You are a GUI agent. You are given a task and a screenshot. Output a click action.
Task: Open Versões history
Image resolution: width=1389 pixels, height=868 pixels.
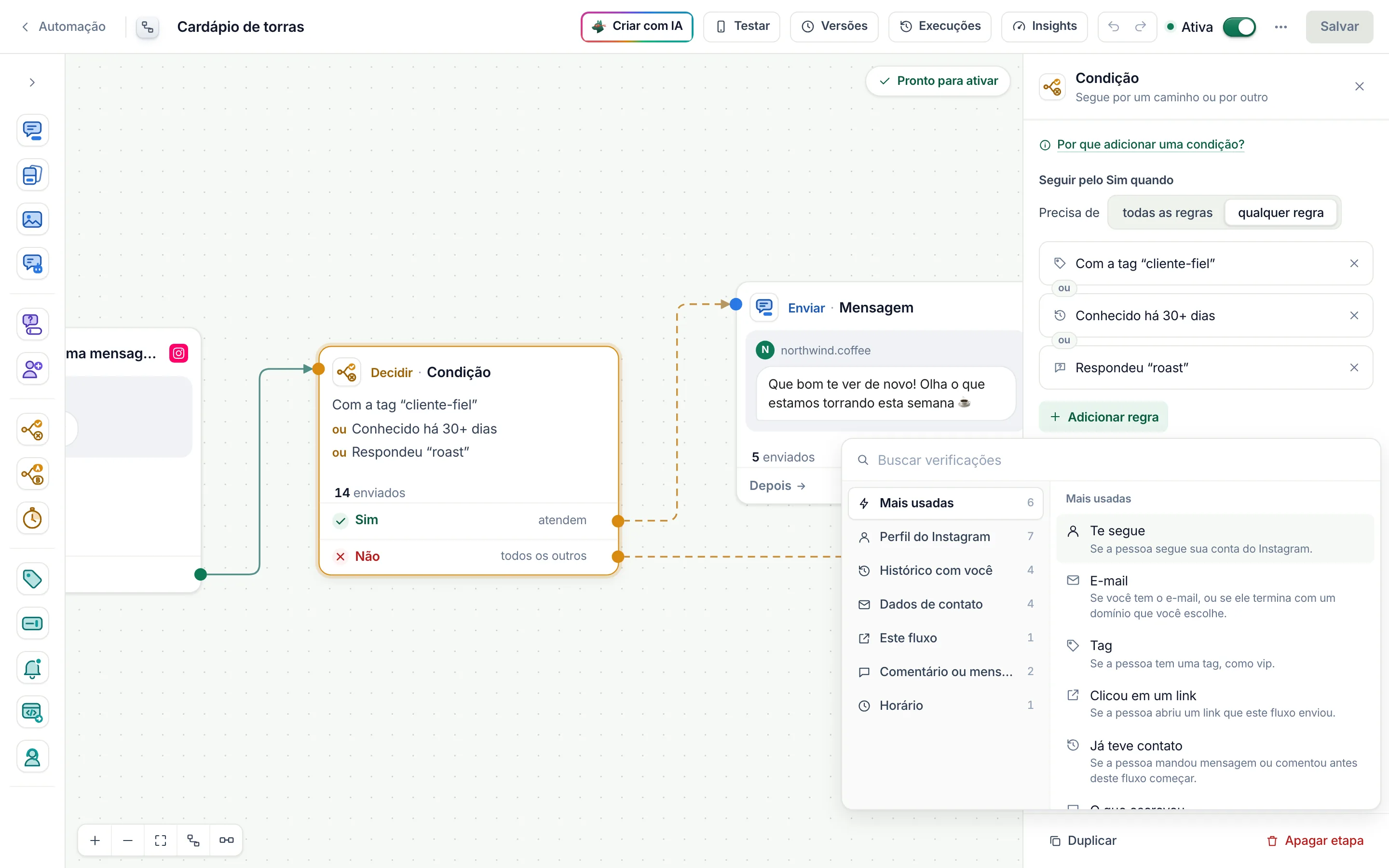click(834, 27)
